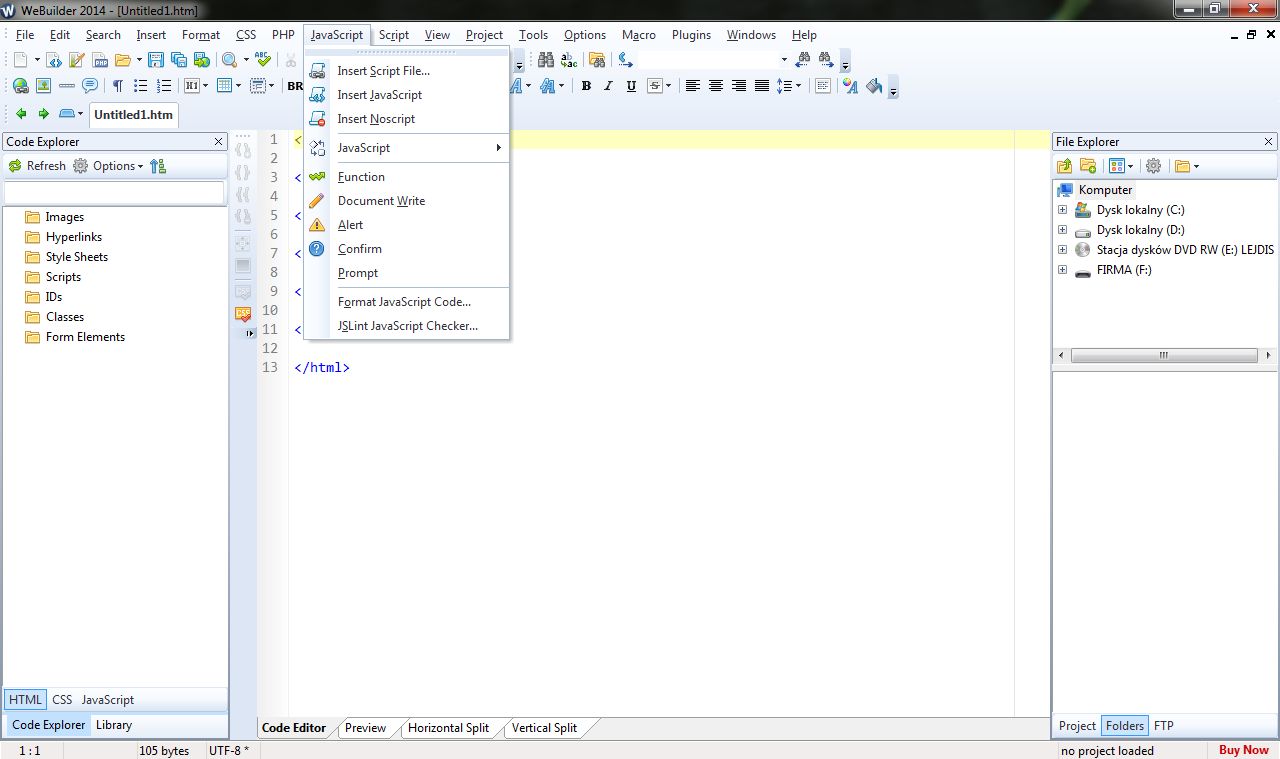Choose JSLint JavaScript Checker menu item
Image resolution: width=1280 pixels, height=759 pixels.
point(407,326)
